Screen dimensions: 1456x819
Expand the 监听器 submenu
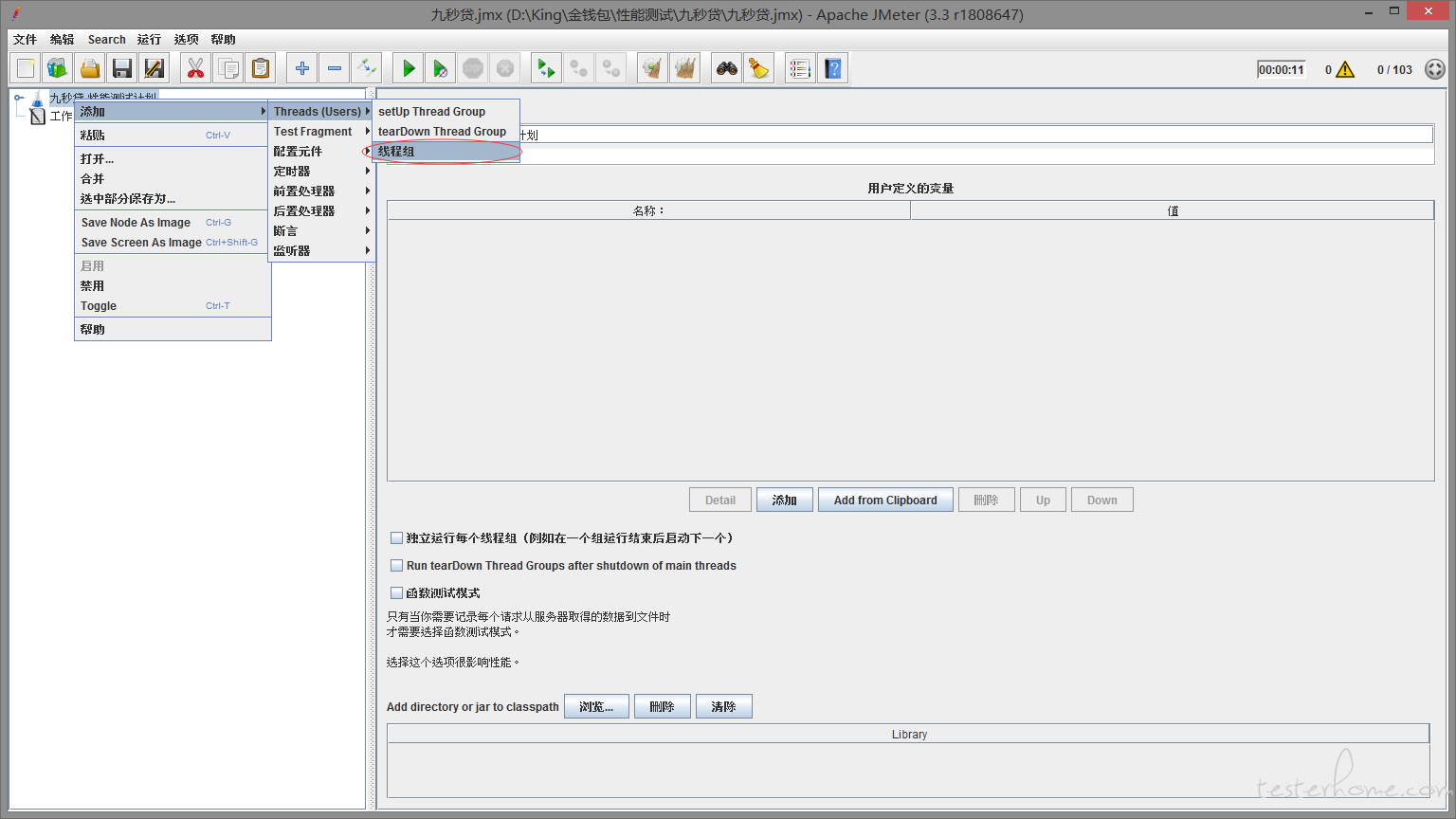(321, 250)
